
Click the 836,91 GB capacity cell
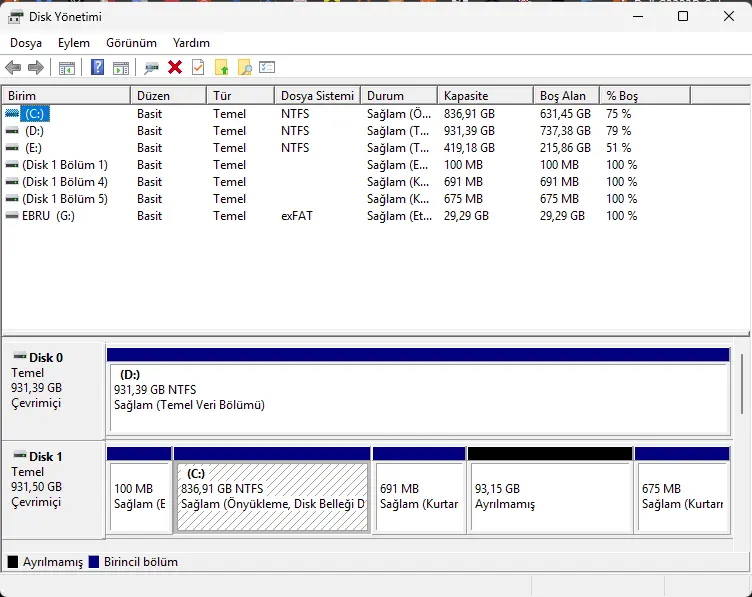pos(469,114)
